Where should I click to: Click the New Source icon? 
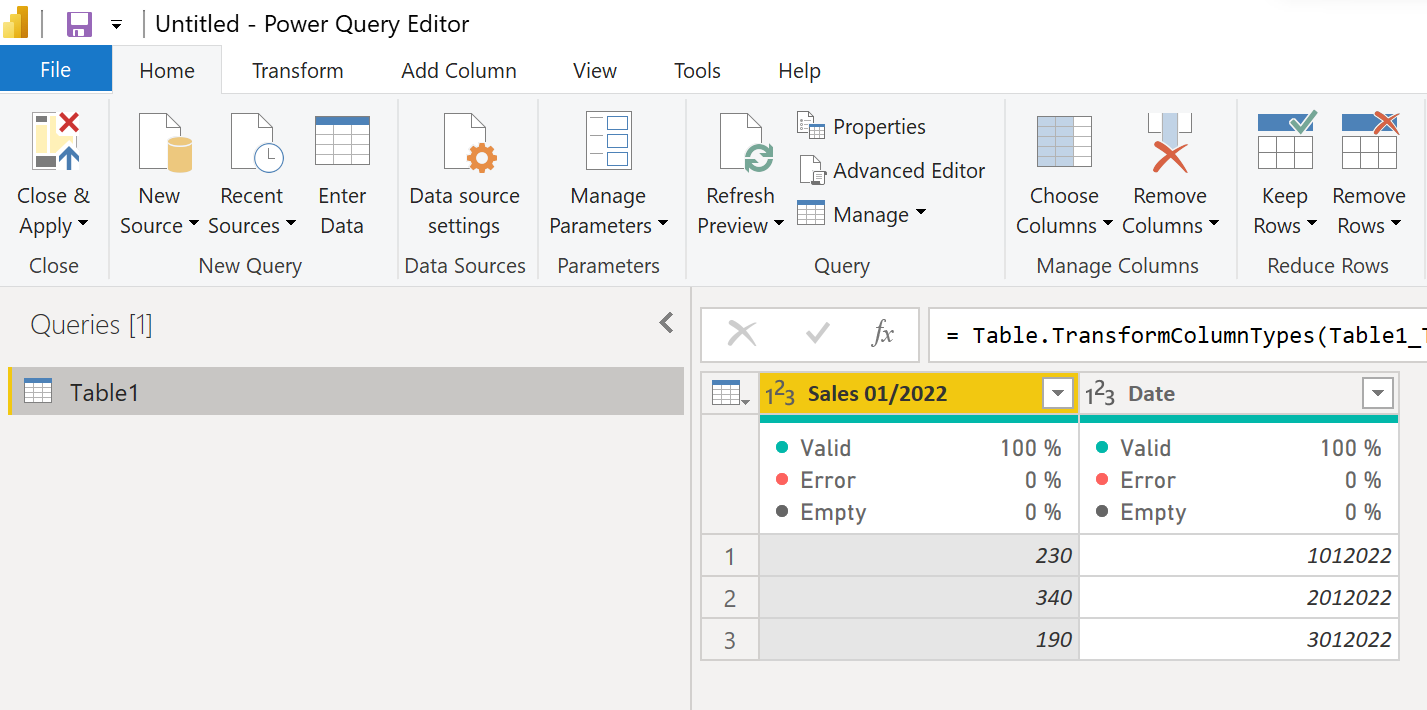click(164, 142)
